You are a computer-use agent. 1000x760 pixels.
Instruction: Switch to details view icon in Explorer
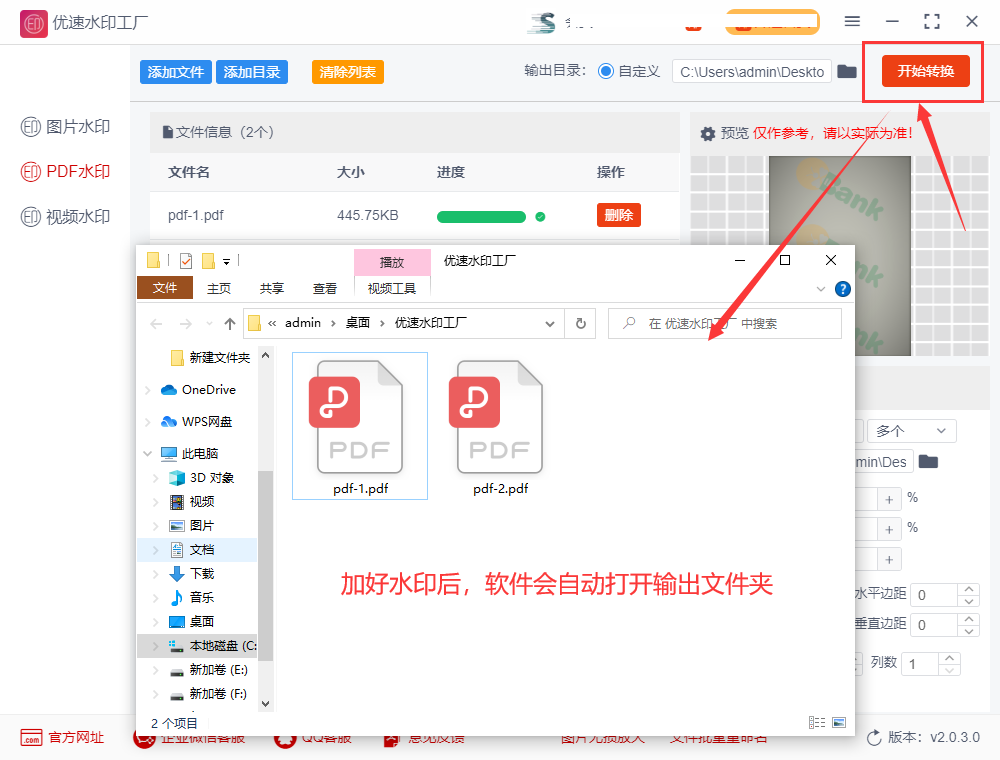coord(817,722)
